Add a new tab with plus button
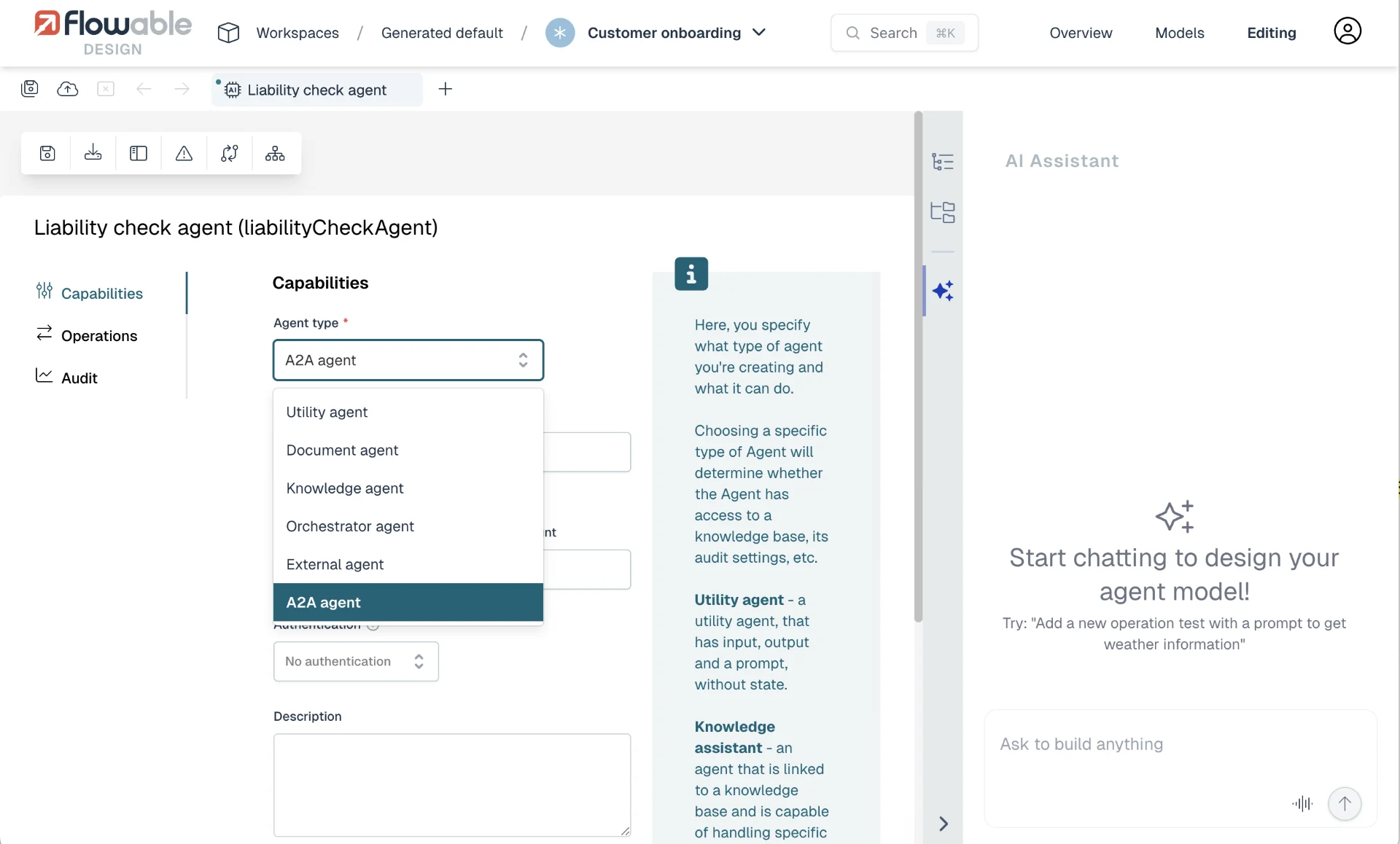This screenshot has height=844, width=1400. [x=446, y=89]
